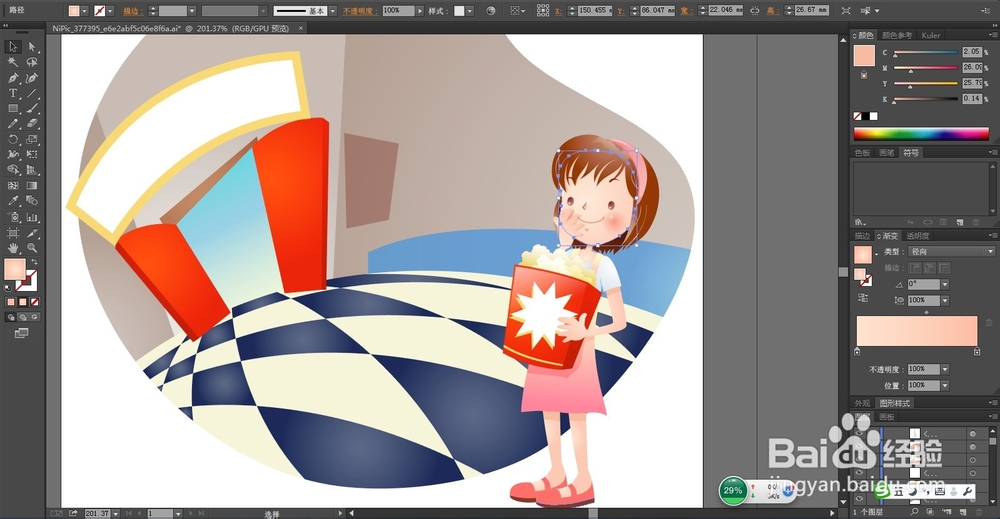
Task: Click target circle of third layer row
Action: coord(973,460)
